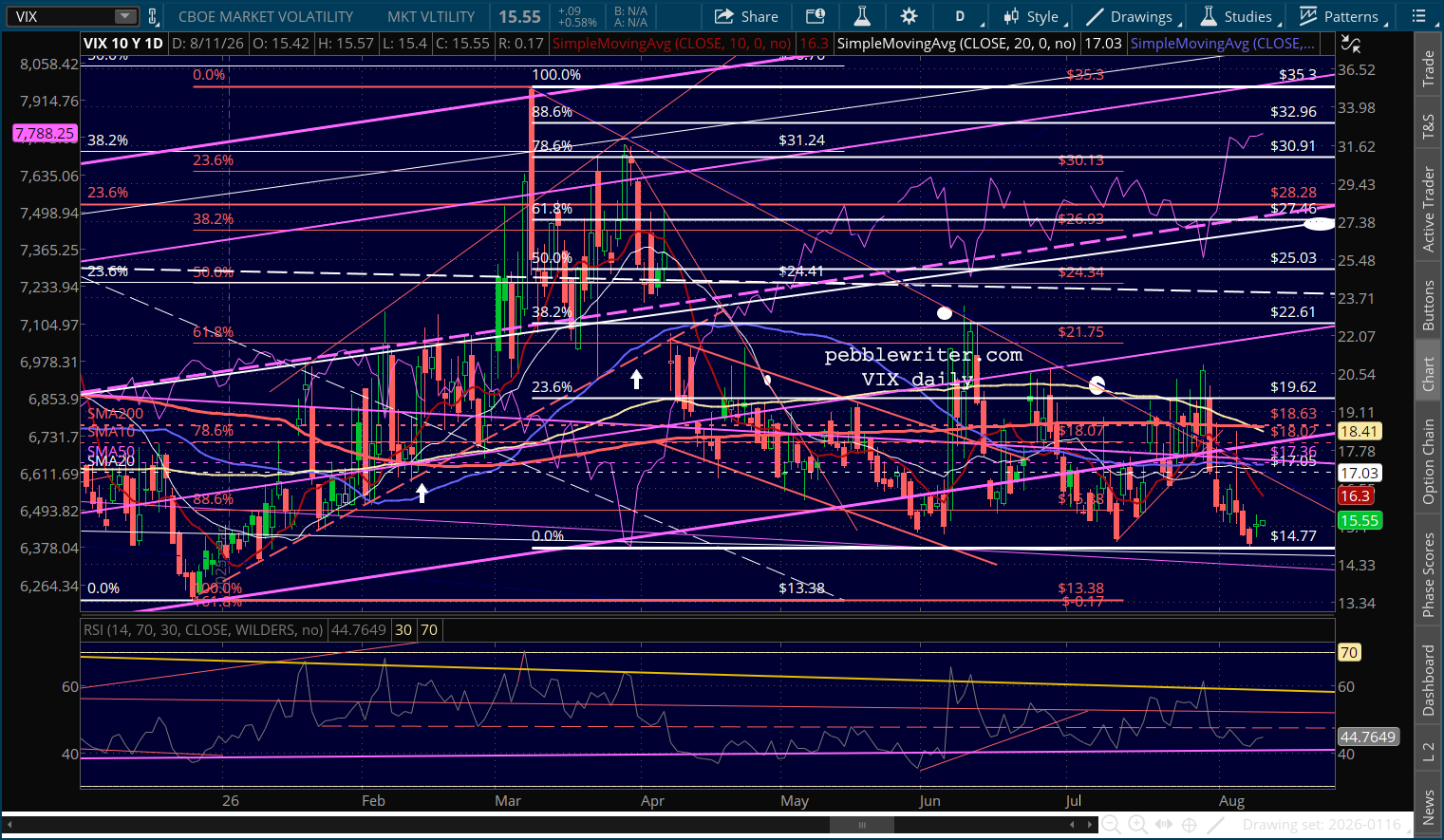Click the MKT VLTILITY label
The width and height of the screenshot is (1444, 840).
(x=431, y=17)
